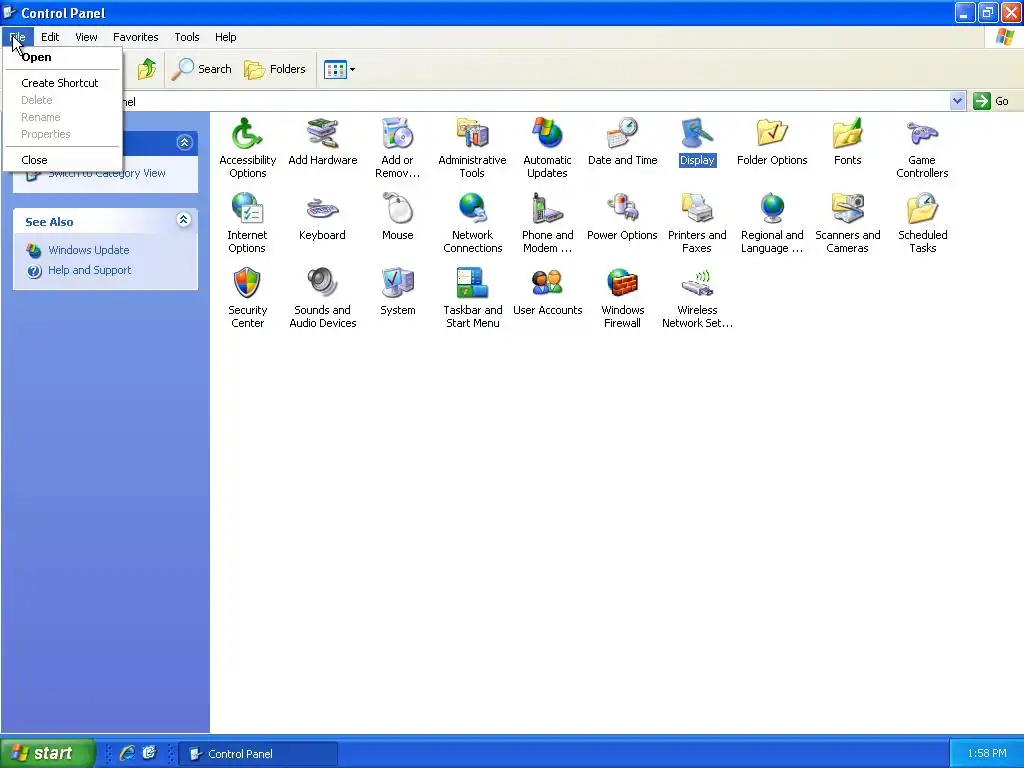Choose Open from the File menu
Screen dimensions: 1024x768
[x=63, y=57]
